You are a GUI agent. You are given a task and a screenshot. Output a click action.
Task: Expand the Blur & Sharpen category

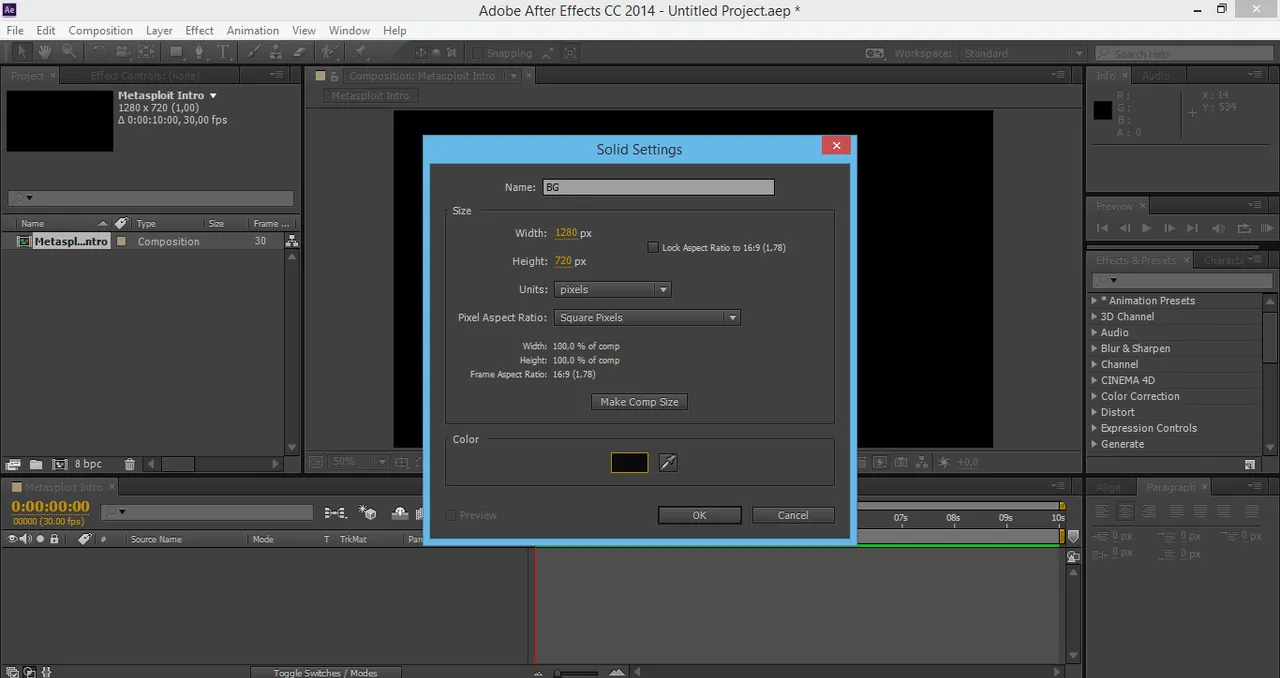(x=1094, y=348)
